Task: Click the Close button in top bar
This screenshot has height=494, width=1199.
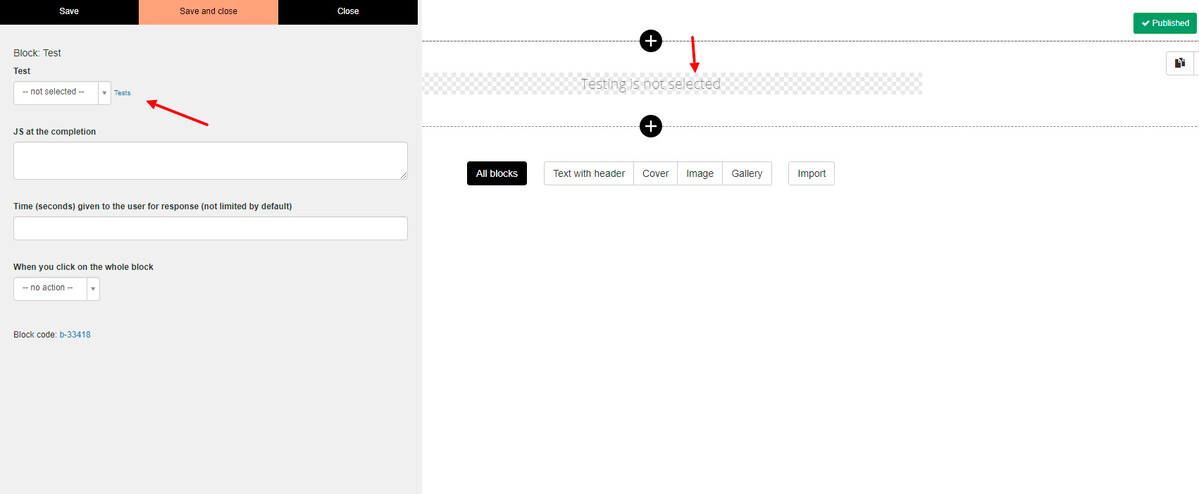Action: pyautogui.click(x=348, y=11)
